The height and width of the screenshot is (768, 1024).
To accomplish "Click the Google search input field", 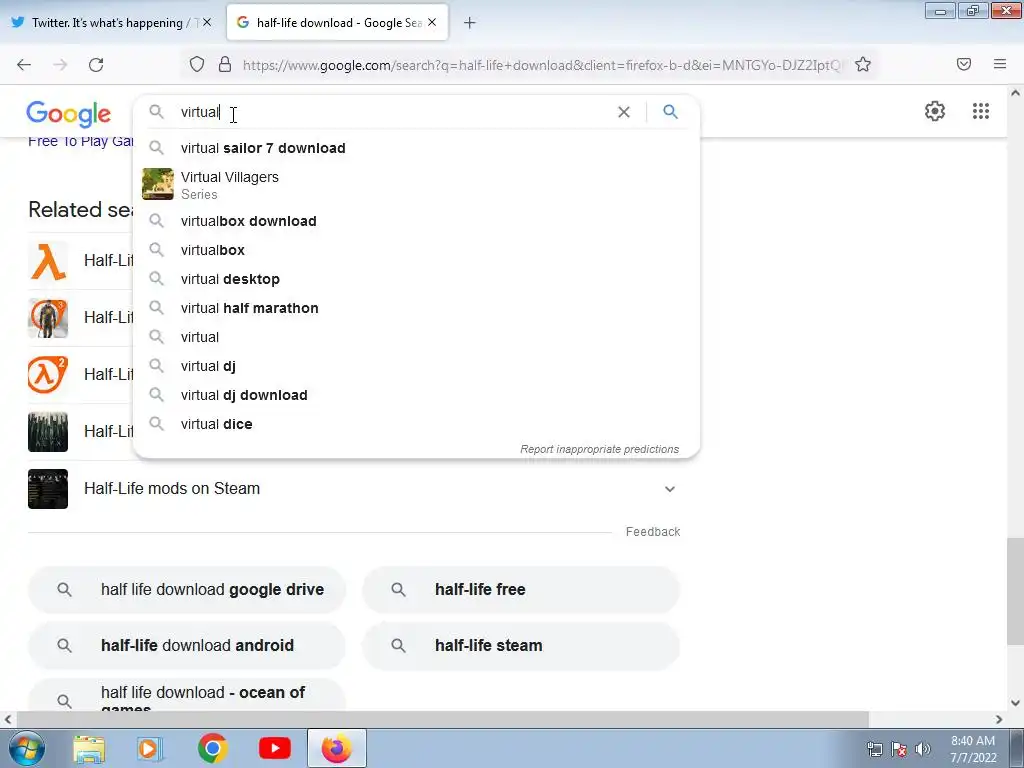I will coord(392,112).
